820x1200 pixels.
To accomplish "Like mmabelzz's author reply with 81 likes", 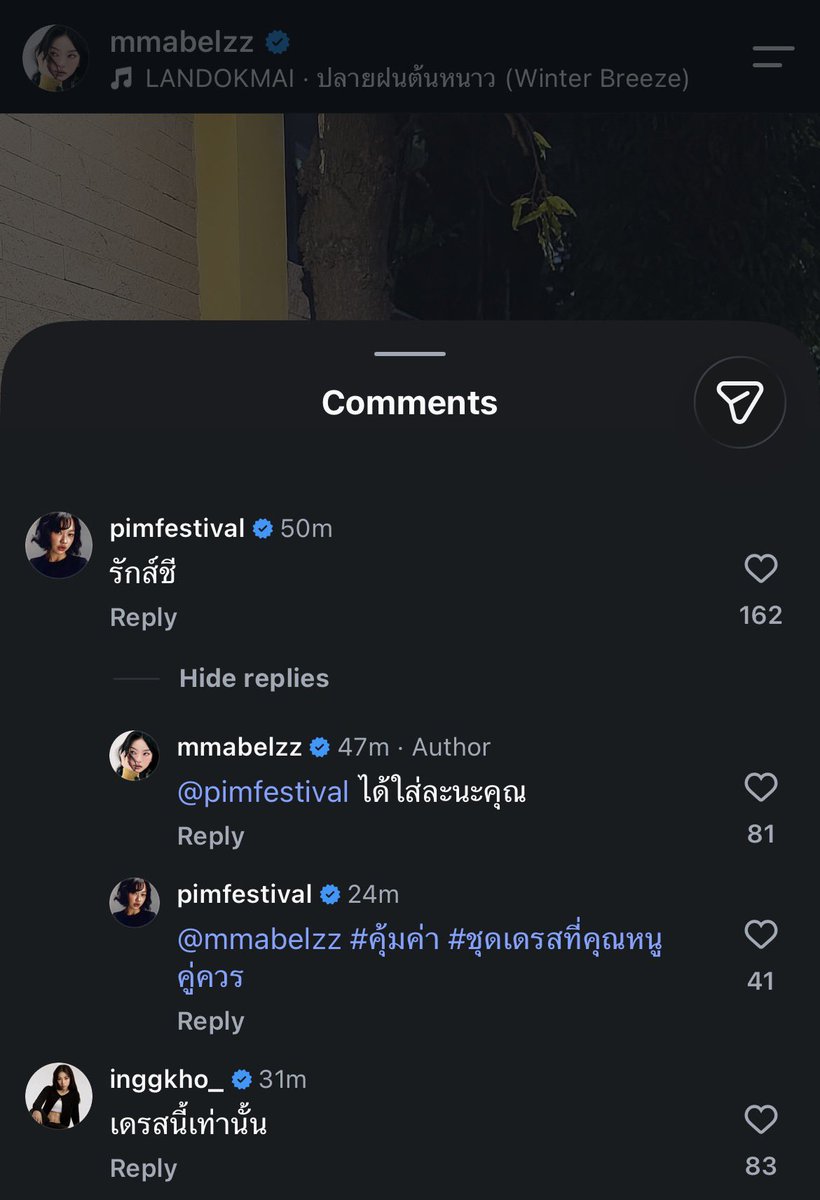I will [761, 788].
